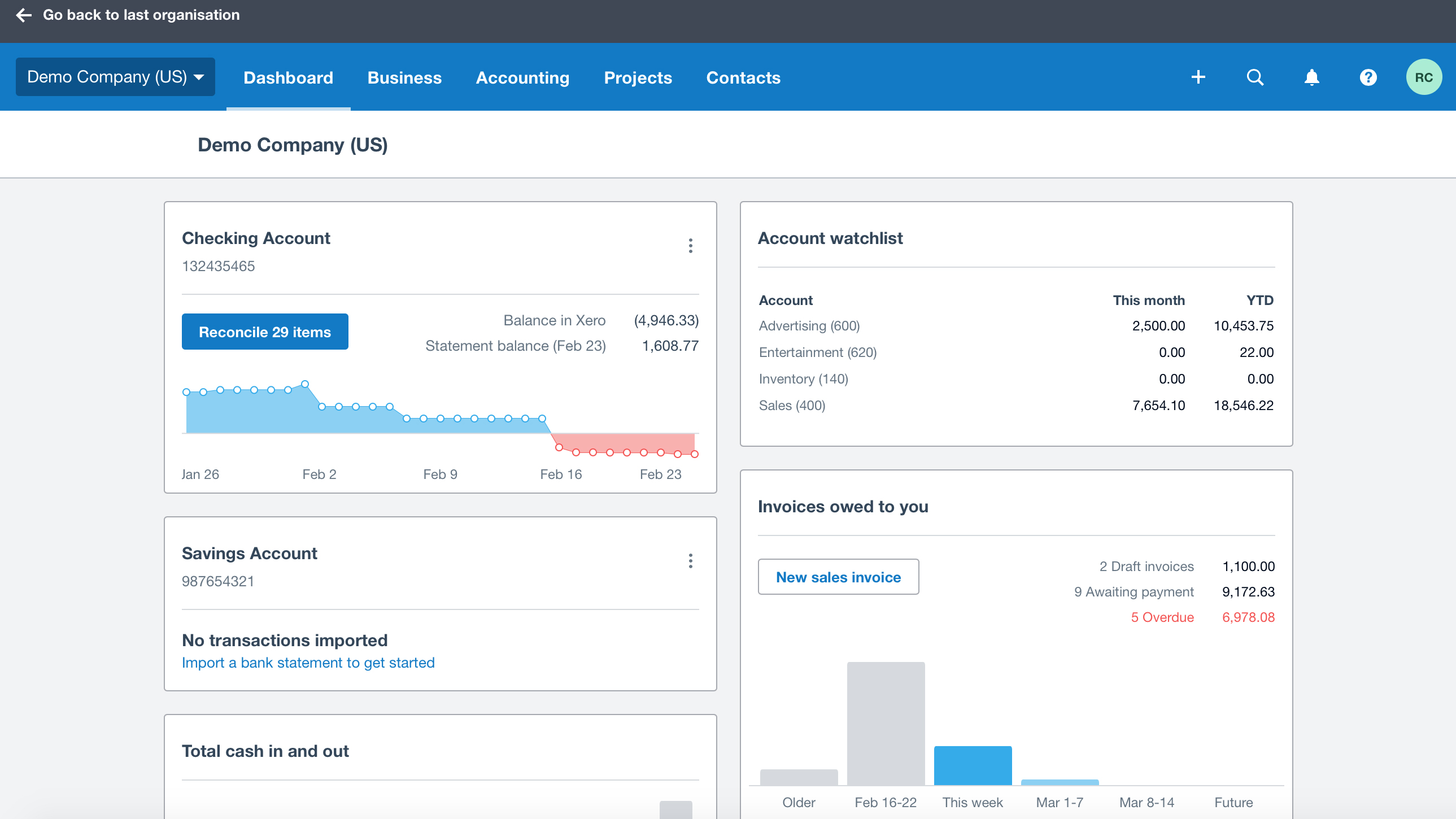1456x819 pixels.
Task: Toggle visibility of Inventory (140) account row
Action: 803,378
